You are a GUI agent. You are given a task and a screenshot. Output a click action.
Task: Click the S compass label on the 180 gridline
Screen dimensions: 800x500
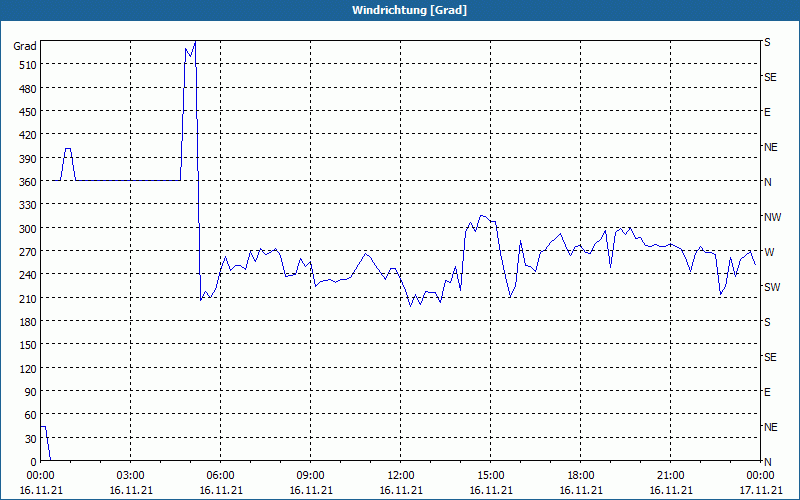pos(767,322)
